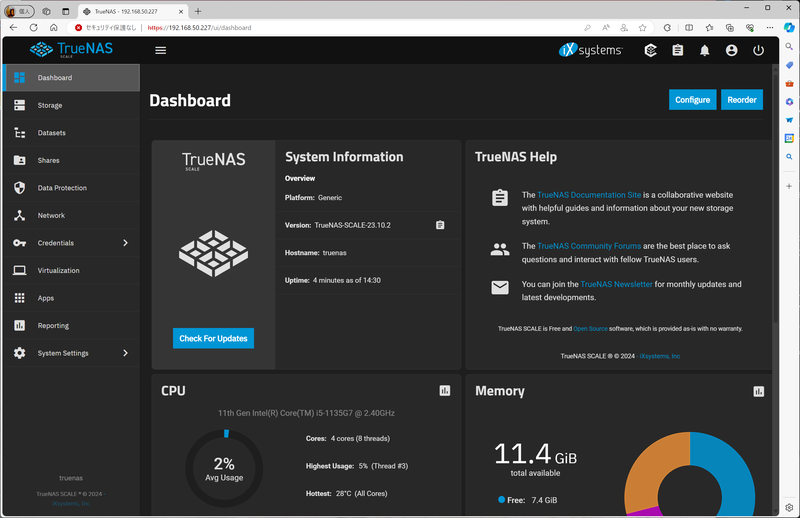This screenshot has height=518, width=800.
Task: Click the Data Protection shield icon
Action: pos(19,188)
